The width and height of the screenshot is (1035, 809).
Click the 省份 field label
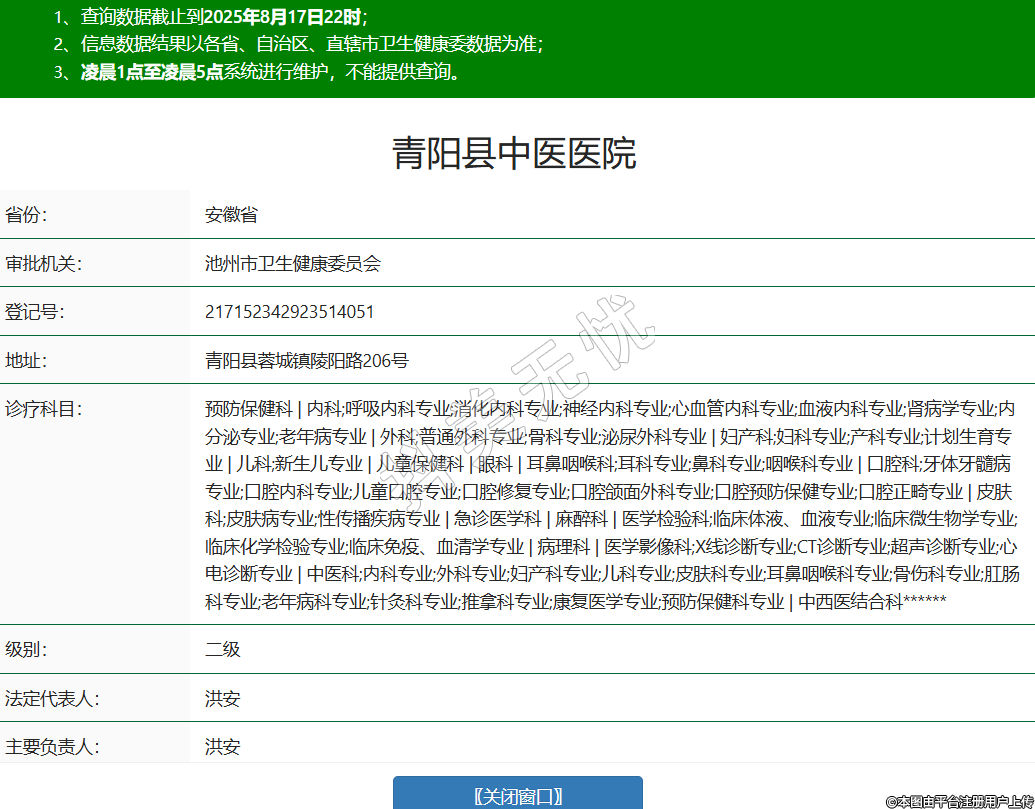coord(26,215)
